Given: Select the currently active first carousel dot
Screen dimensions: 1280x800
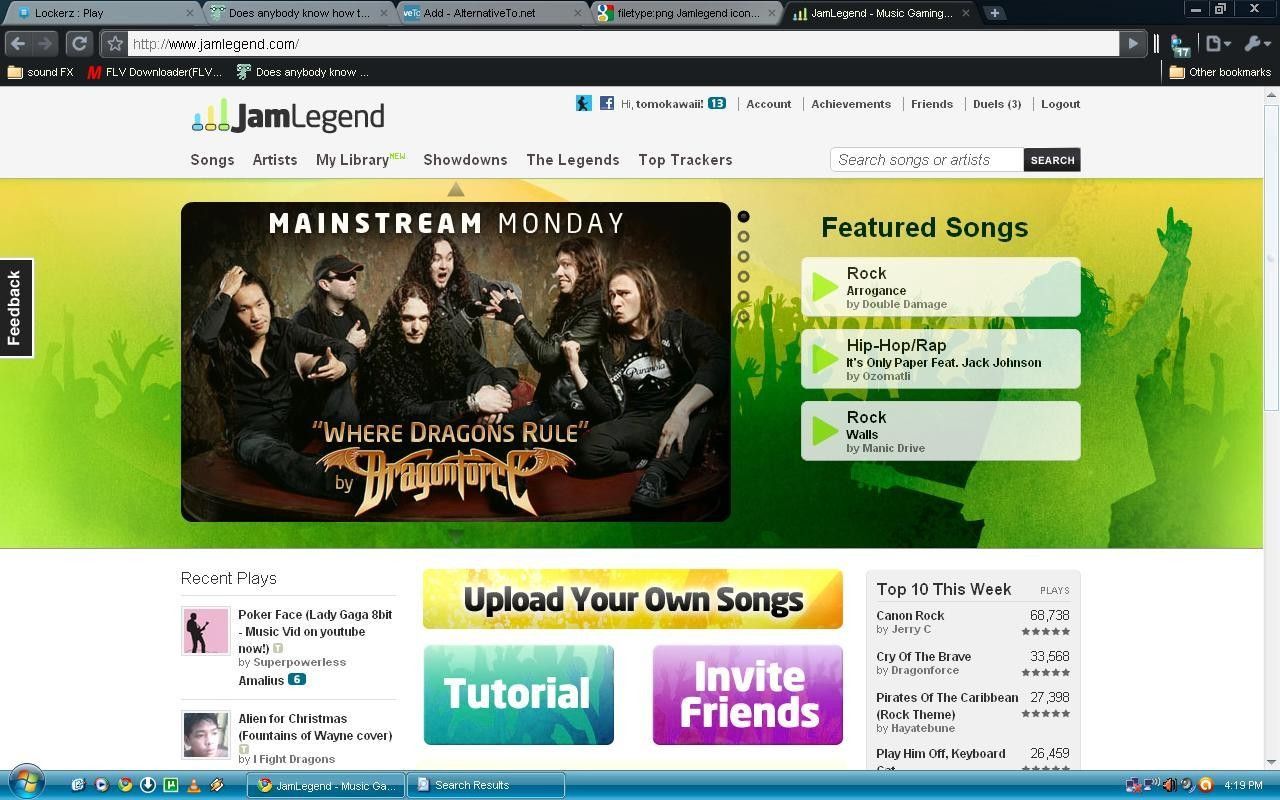Looking at the screenshot, I should pyautogui.click(x=744, y=216).
